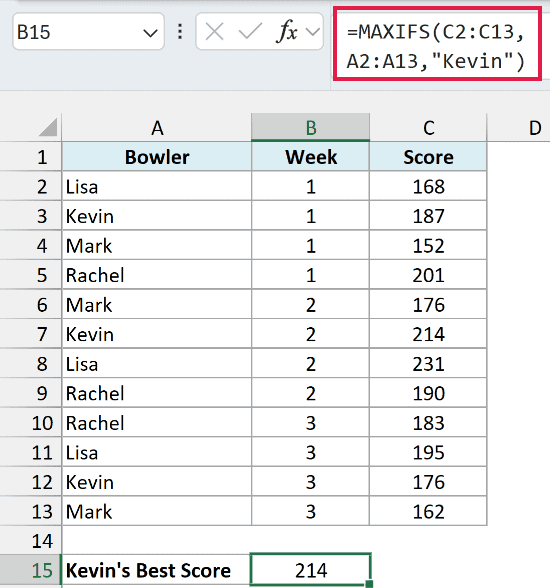The width and height of the screenshot is (550, 588).
Task: Select result cell B15 showing 214
Action: 310,570
